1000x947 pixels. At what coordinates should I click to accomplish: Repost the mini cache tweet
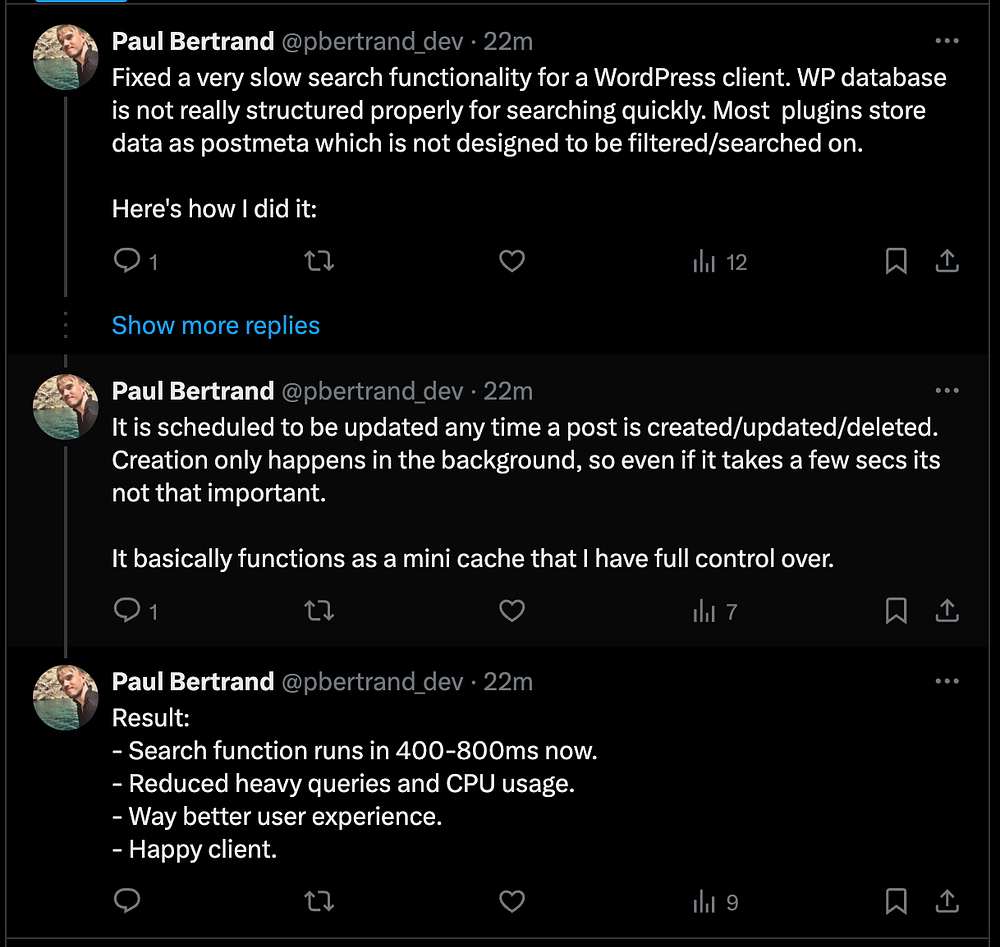(318, 611)
